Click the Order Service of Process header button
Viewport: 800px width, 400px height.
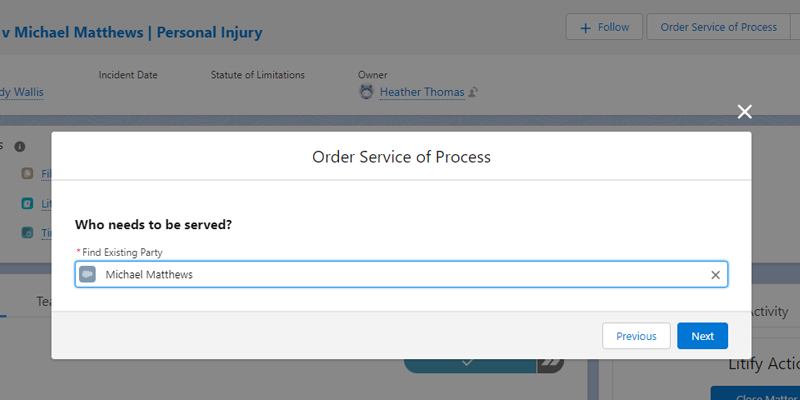point(718,27)
